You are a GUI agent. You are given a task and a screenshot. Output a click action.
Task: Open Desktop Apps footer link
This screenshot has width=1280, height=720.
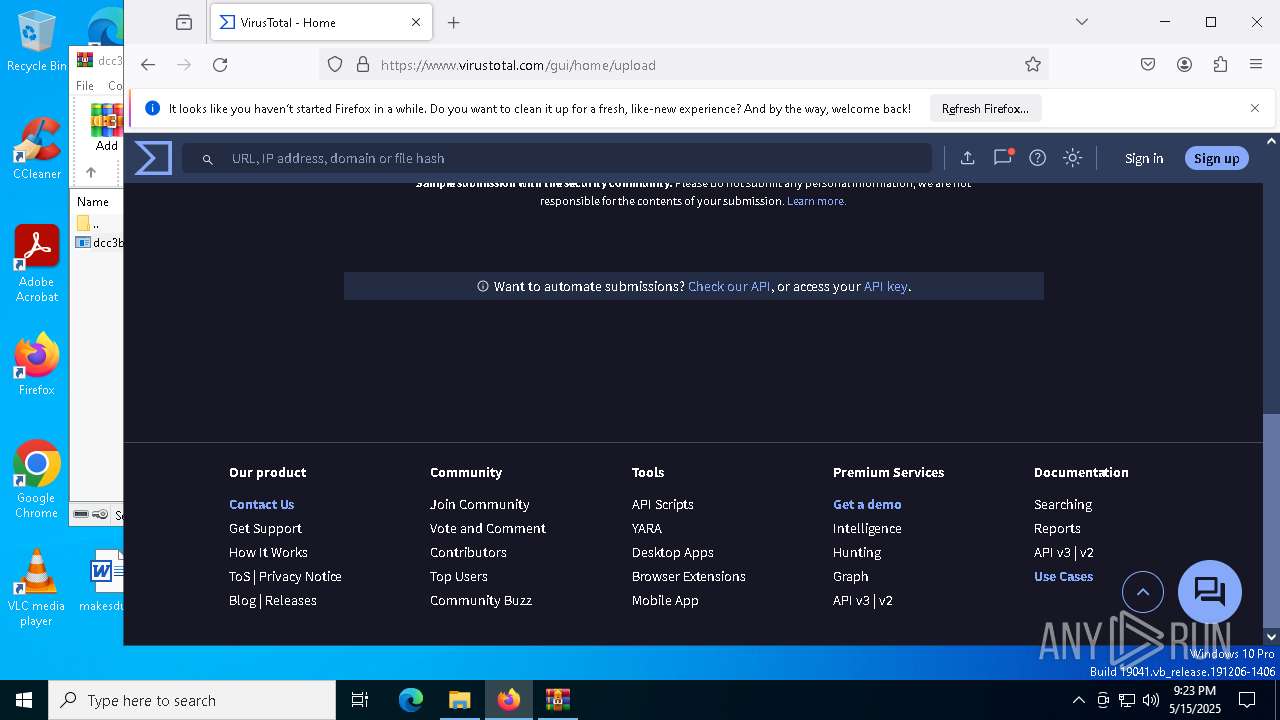[673, 552]
